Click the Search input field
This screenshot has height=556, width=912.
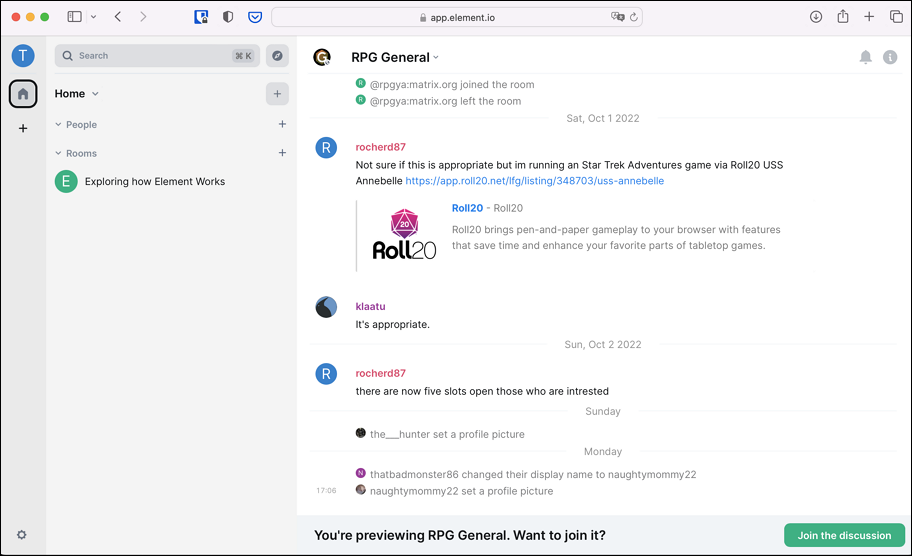tap(150, 56)
